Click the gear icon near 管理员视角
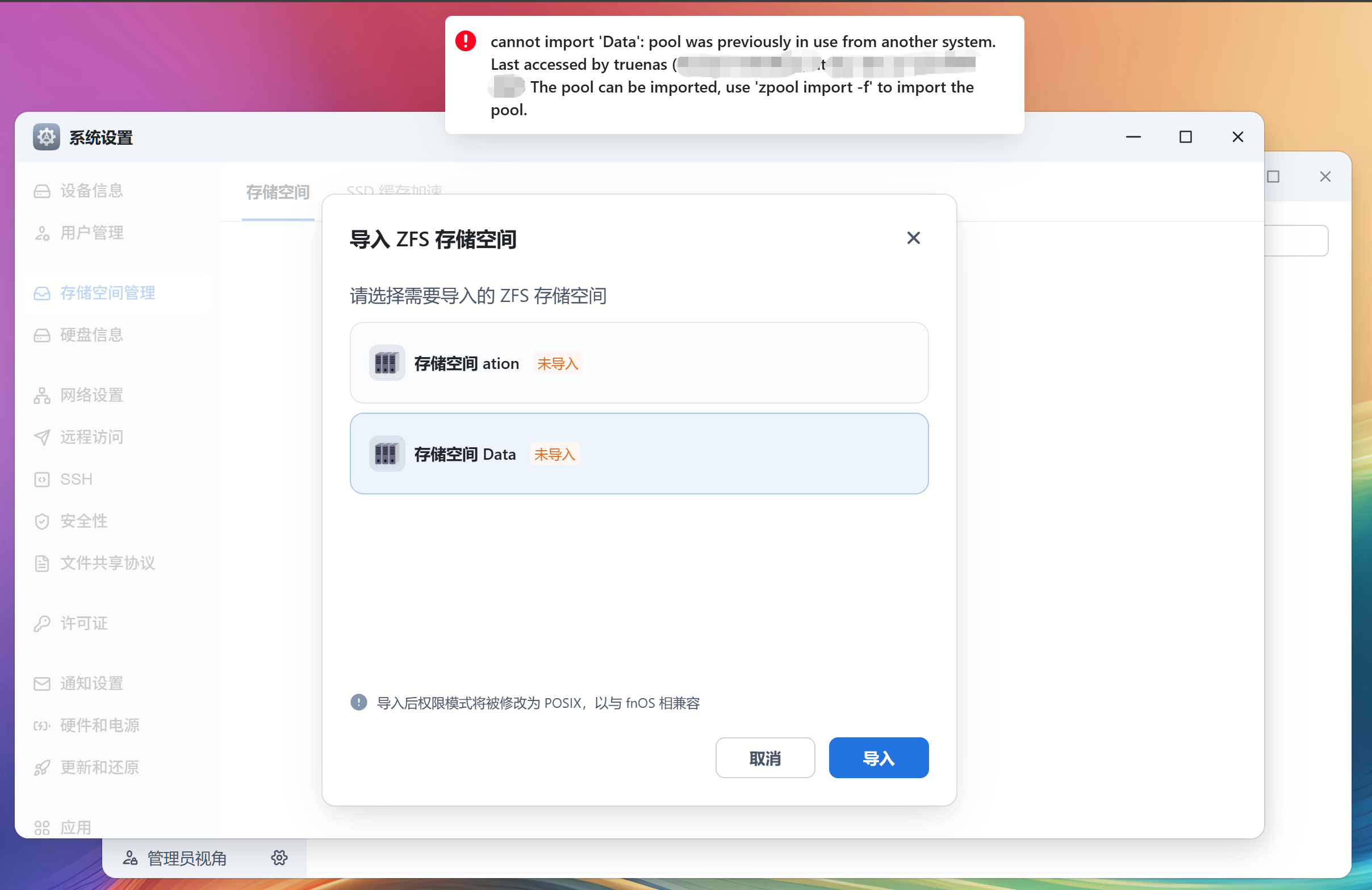 pos(279,857)
